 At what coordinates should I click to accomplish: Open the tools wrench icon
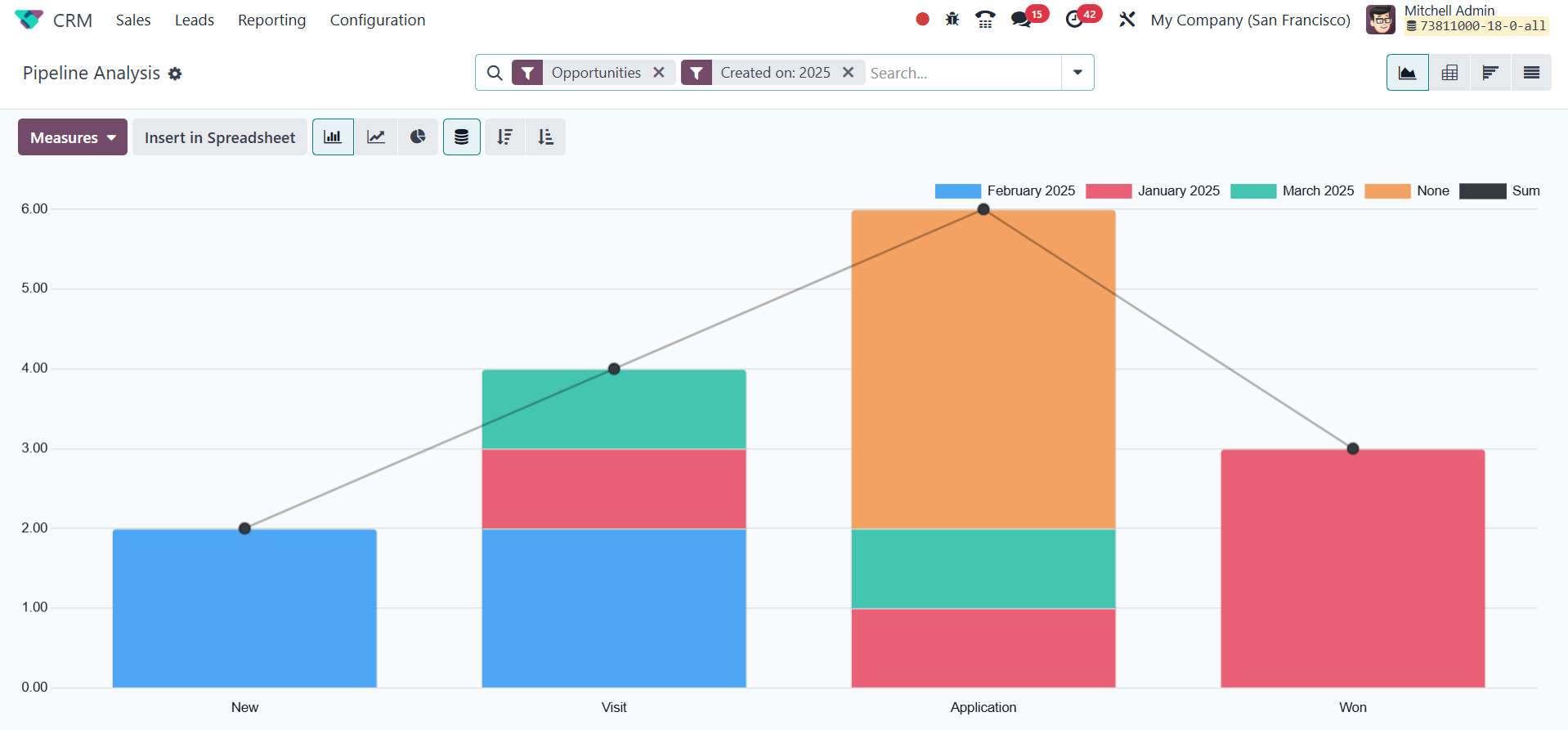[x=1127, y=20]
